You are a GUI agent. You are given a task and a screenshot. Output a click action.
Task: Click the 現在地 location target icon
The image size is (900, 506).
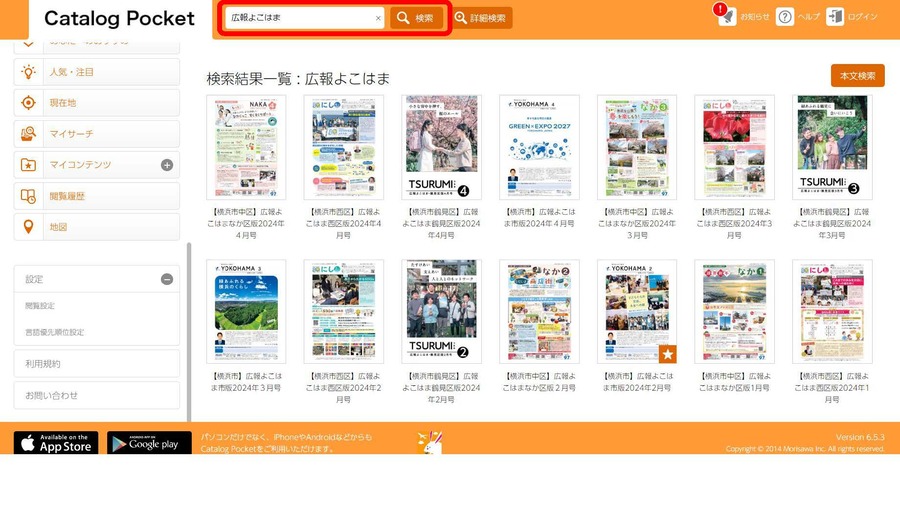tap(29, 103)
